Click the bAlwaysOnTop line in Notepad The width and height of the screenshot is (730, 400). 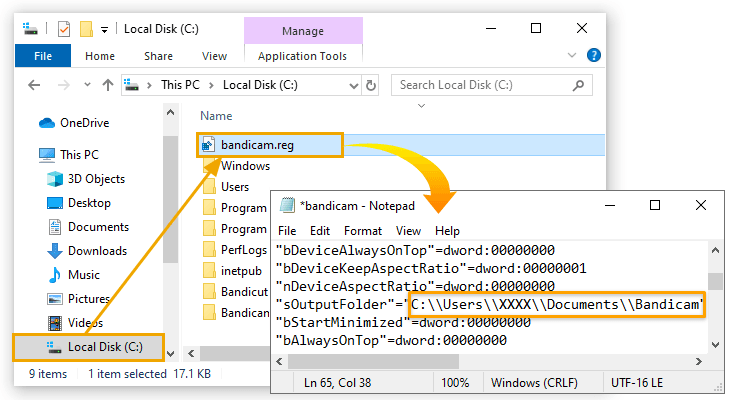click(391, 341)
